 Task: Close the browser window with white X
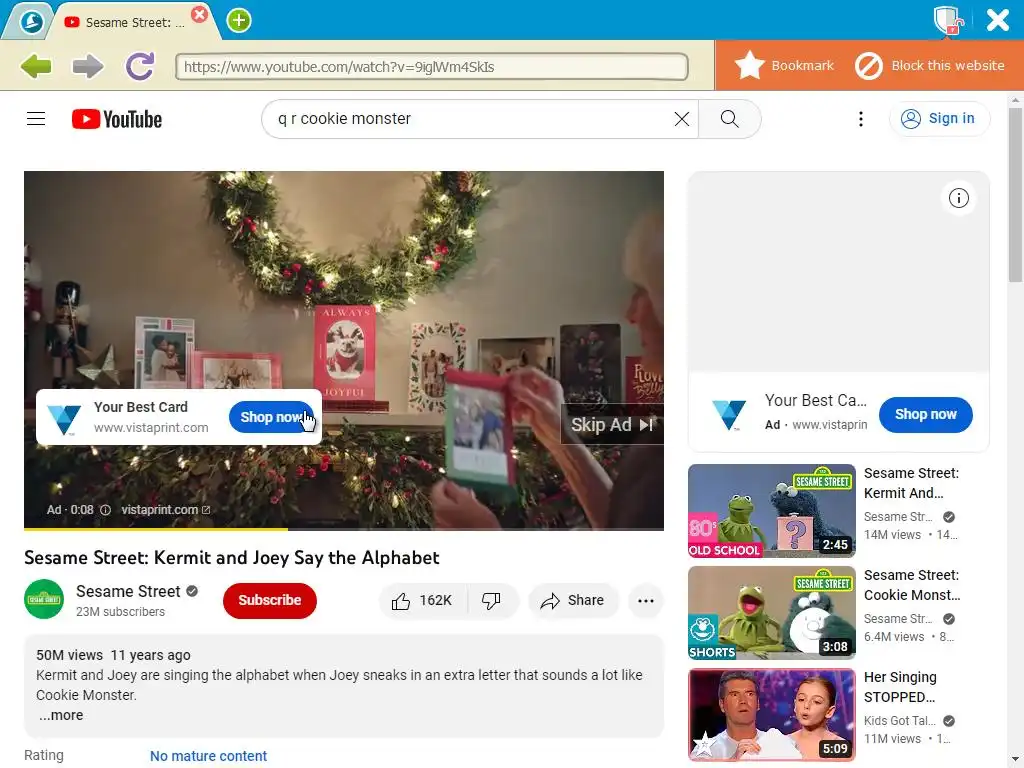tap(997, 20)
